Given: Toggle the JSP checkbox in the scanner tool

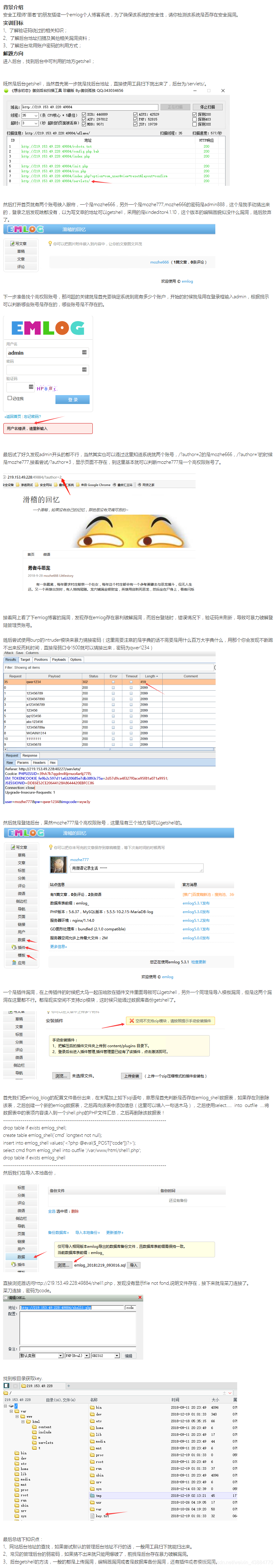Looking at the screenshot, I should [136, 124].
